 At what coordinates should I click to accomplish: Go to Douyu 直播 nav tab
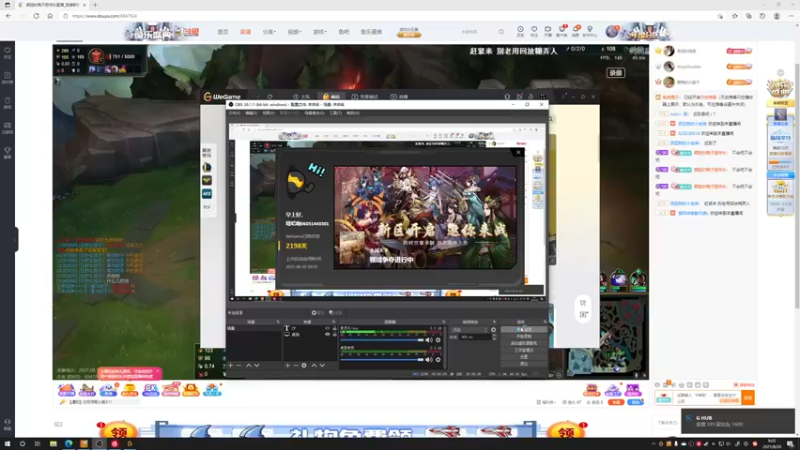coord(245,32)
